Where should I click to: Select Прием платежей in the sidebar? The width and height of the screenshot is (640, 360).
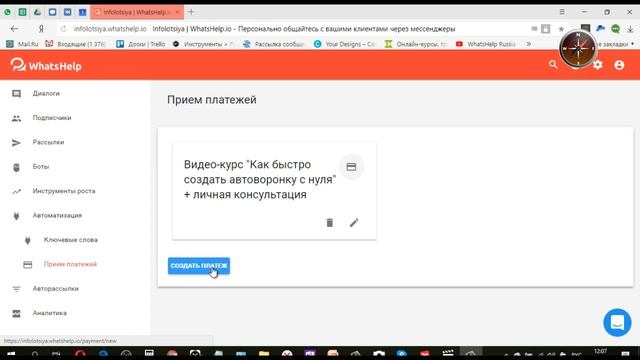click(70, 264)
